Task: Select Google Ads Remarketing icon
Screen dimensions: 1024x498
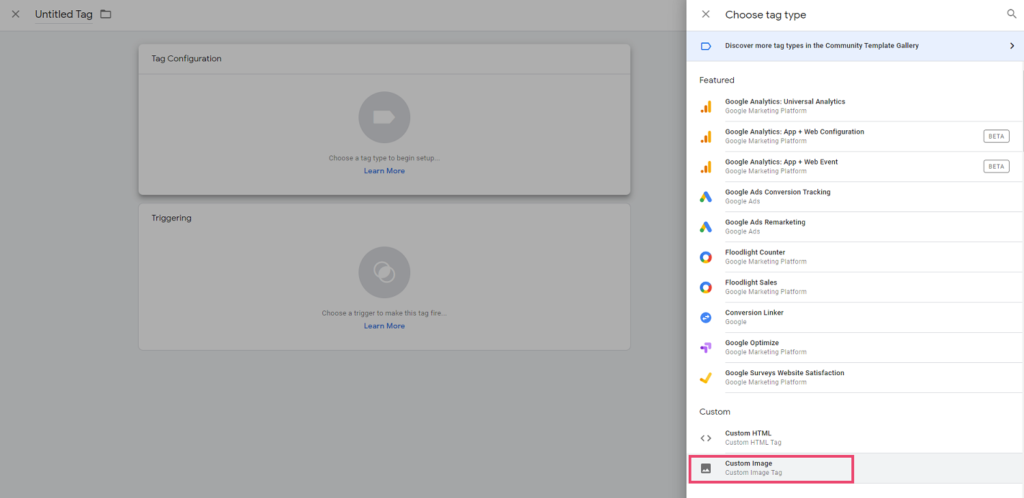Action: point(705,227)
